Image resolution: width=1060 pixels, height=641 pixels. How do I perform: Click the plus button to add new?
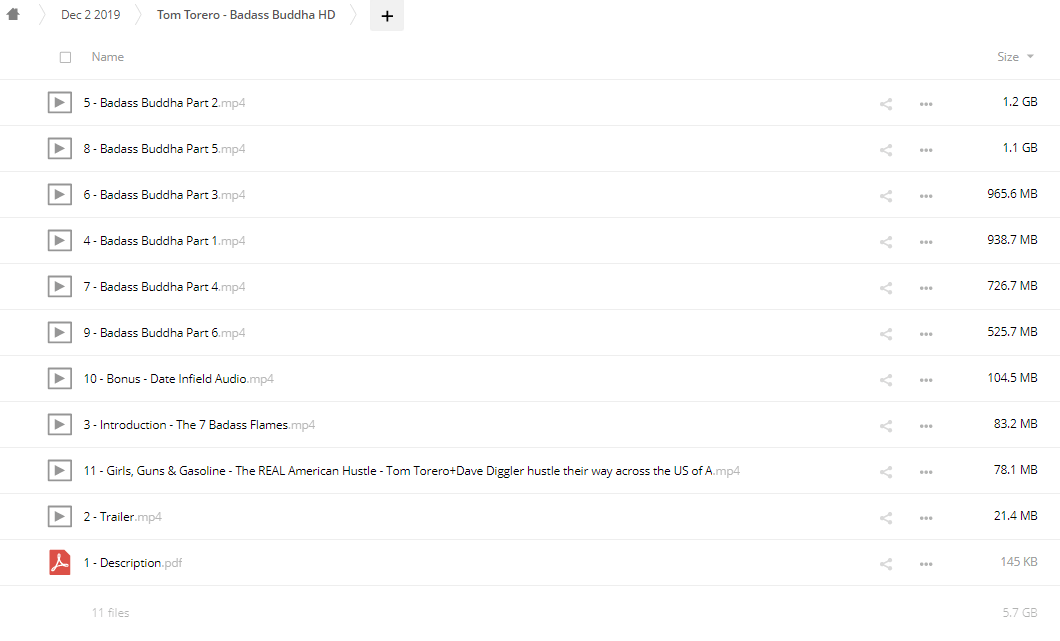pyautogui.click(x=387, y=16)
